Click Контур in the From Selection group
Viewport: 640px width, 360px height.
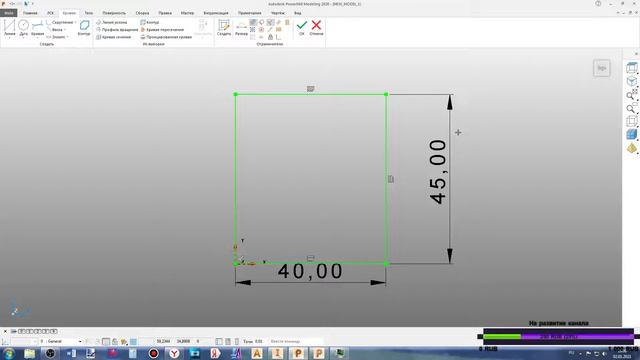tap(150, 22)
